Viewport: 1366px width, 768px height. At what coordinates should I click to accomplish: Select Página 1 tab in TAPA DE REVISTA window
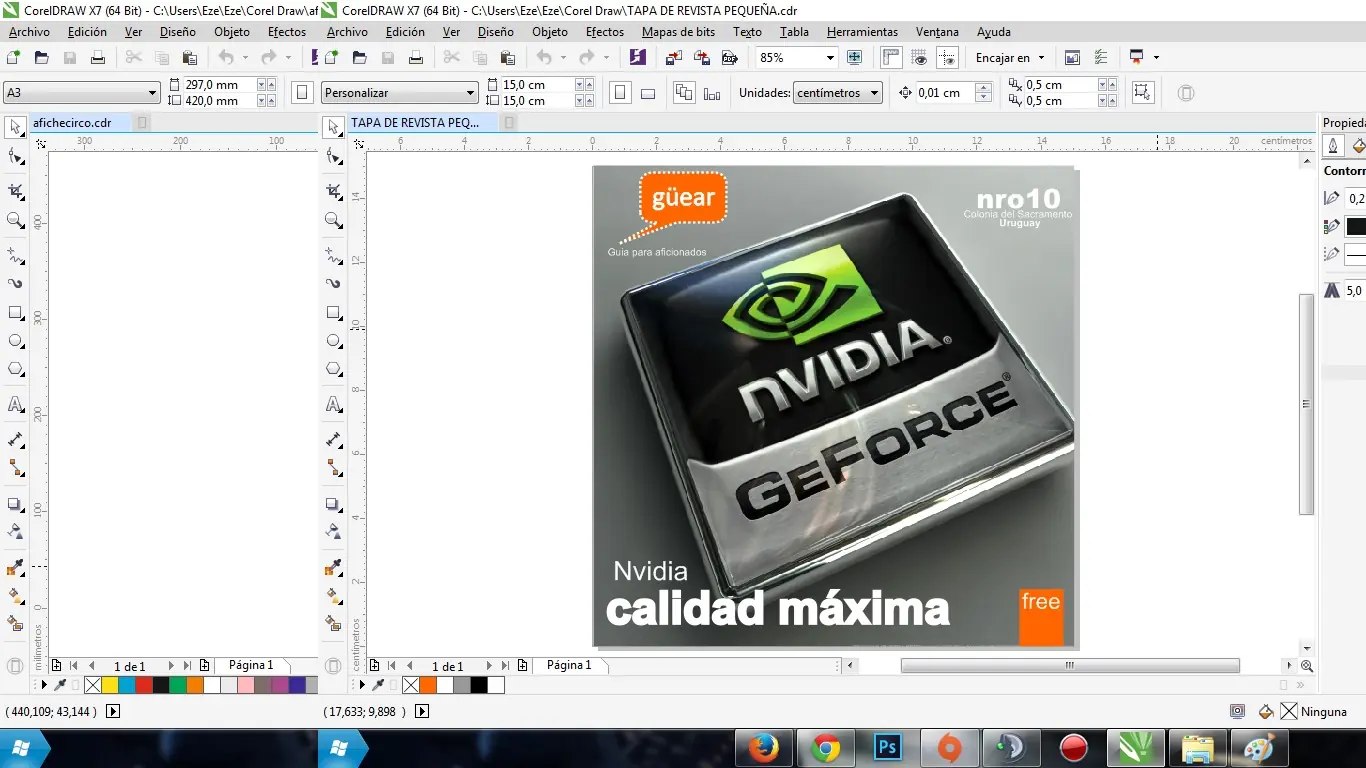569,665
